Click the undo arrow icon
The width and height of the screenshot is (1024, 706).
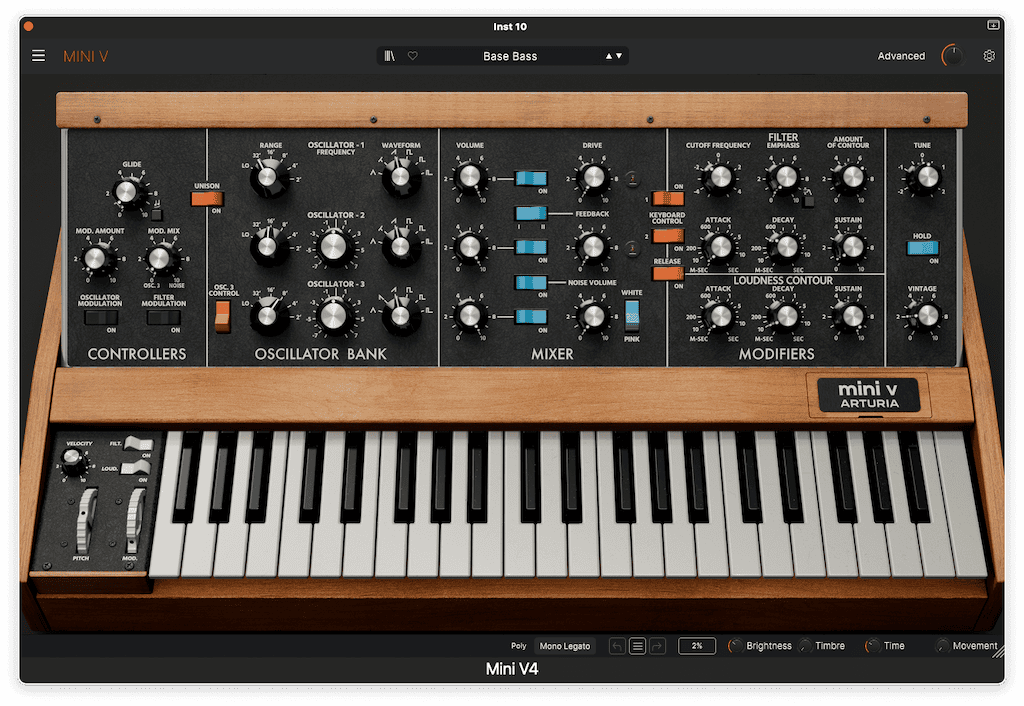pos(617,646)
